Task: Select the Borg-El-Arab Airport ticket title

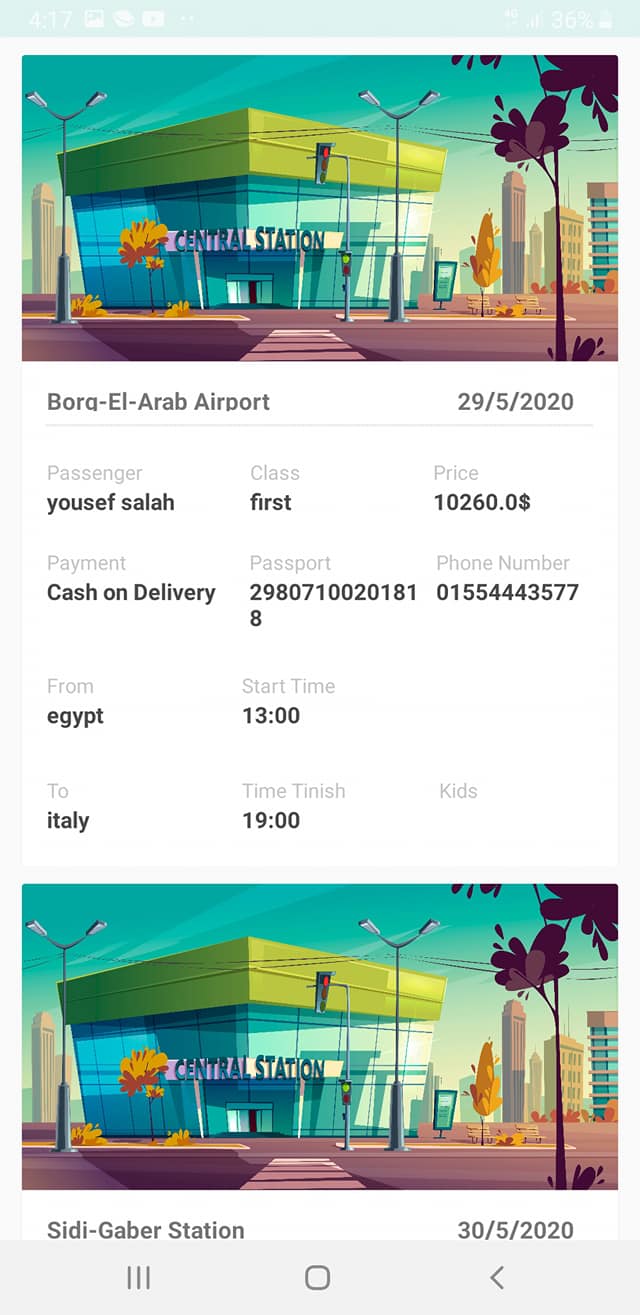Action: [x=158, y=401]
